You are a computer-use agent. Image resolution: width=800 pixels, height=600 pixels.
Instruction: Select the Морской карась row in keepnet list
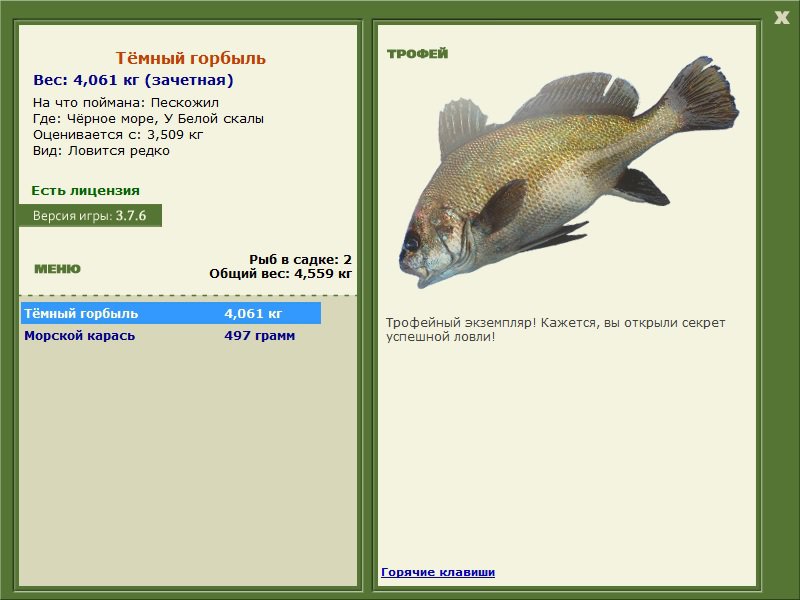coord(171,336)
